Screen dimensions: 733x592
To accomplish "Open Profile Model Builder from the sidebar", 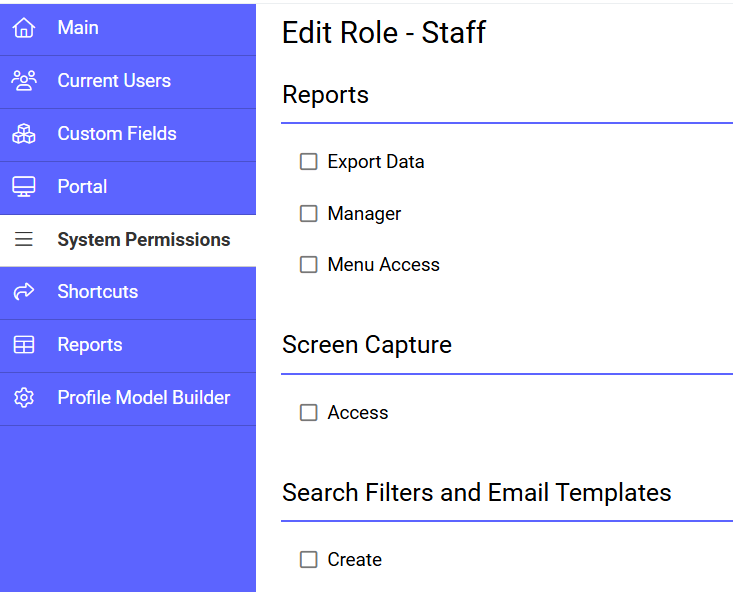I will point(128,399).
